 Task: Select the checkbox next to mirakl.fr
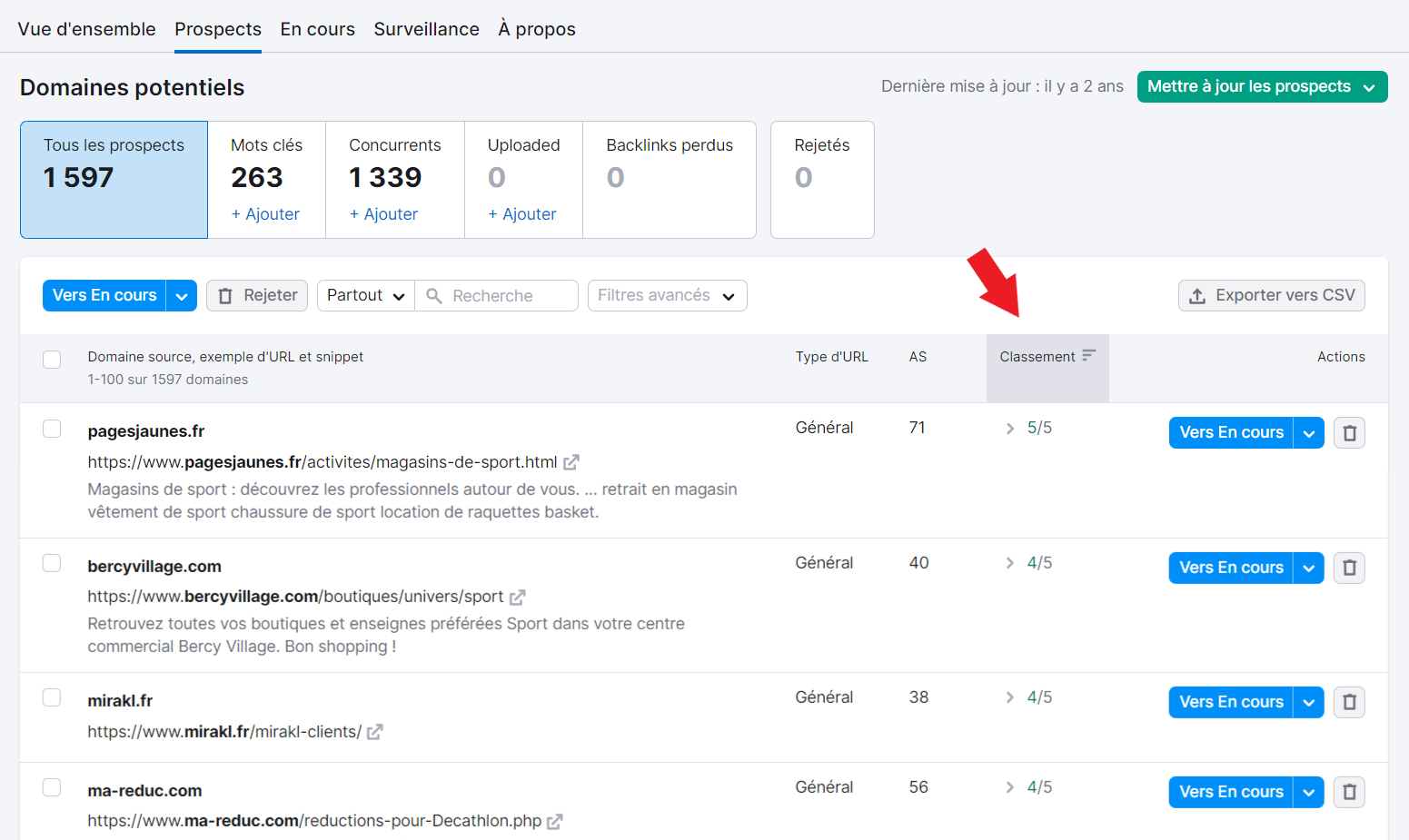(52, 697)
